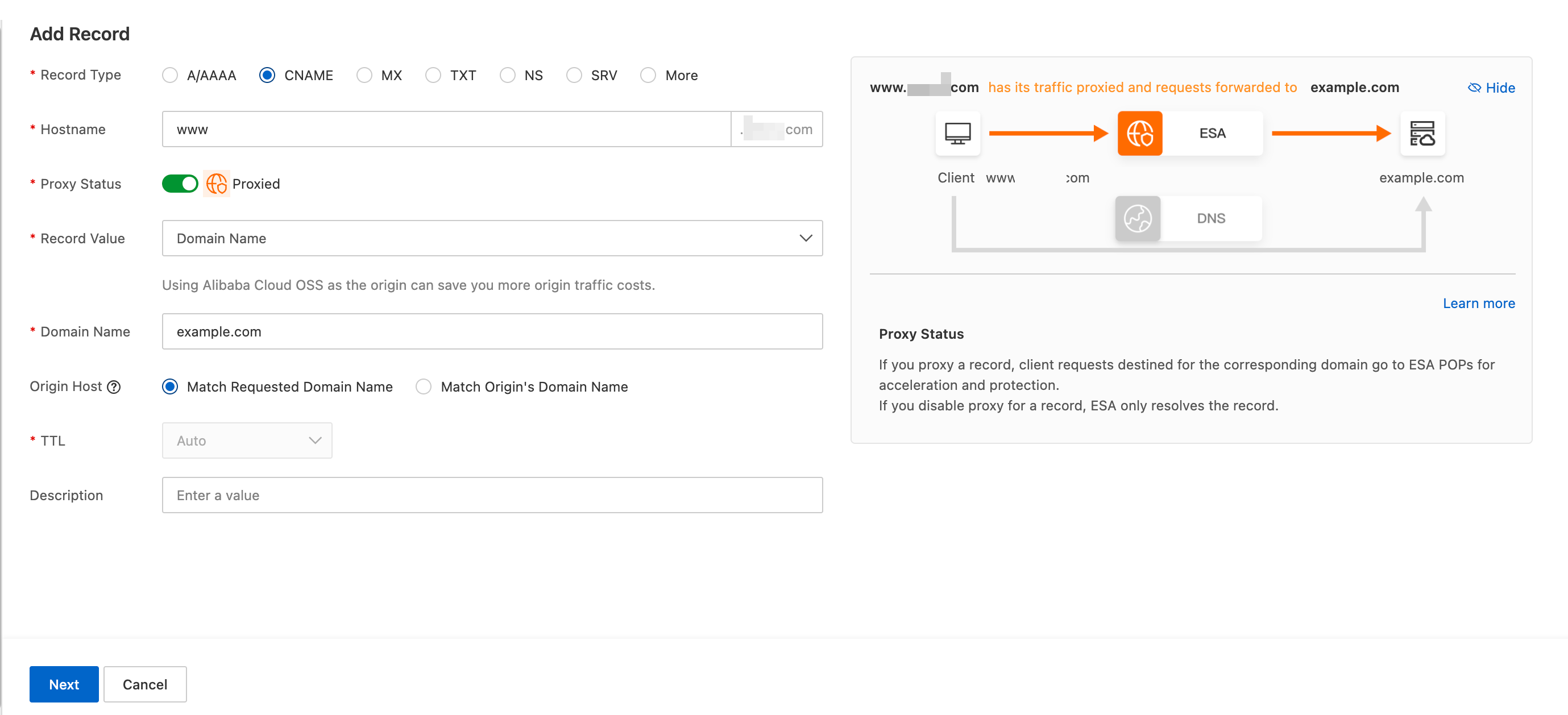Pick the MX record type
Image resolution: width=1568 pixels, height=715 pixels.
364,76
